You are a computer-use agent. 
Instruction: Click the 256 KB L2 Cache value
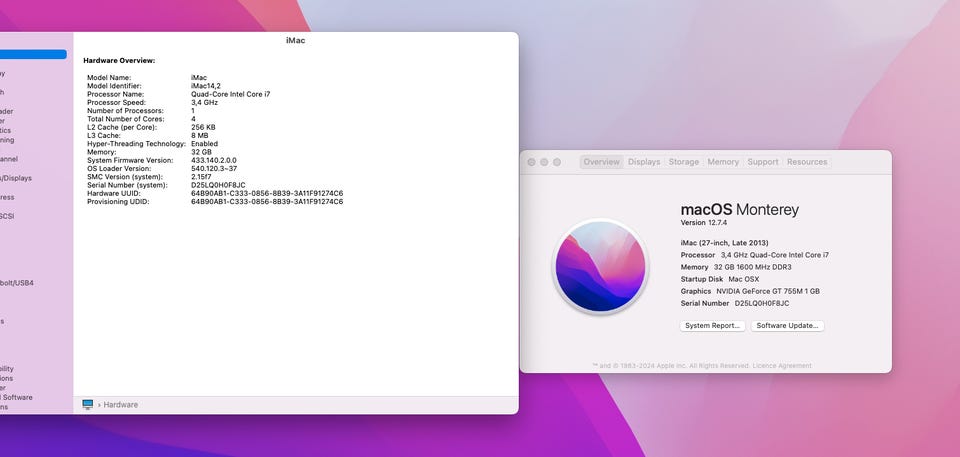pos(203,127)
